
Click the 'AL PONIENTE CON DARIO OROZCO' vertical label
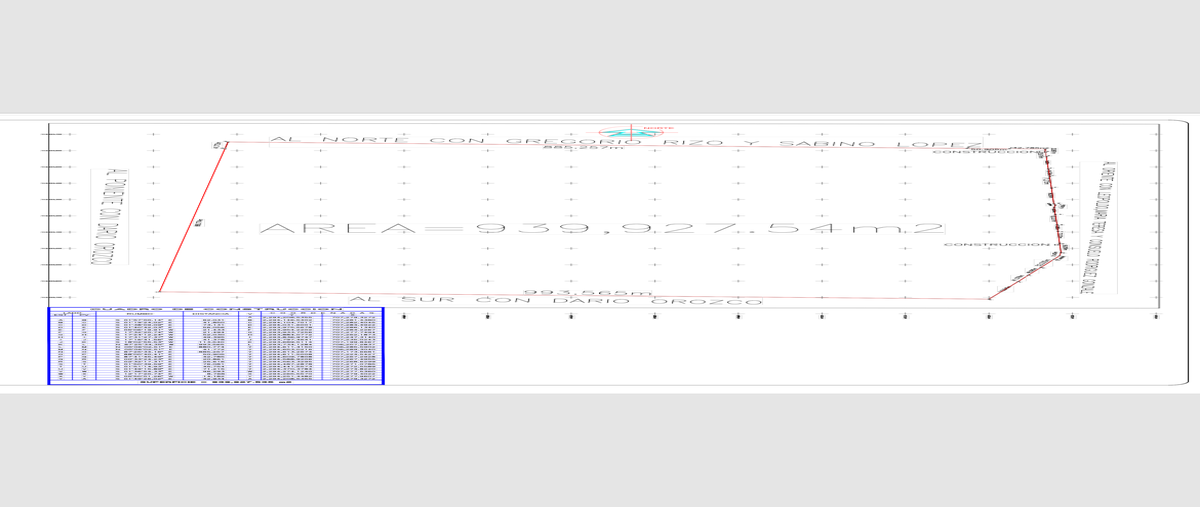pyautogui.click(x=107, y=218)
